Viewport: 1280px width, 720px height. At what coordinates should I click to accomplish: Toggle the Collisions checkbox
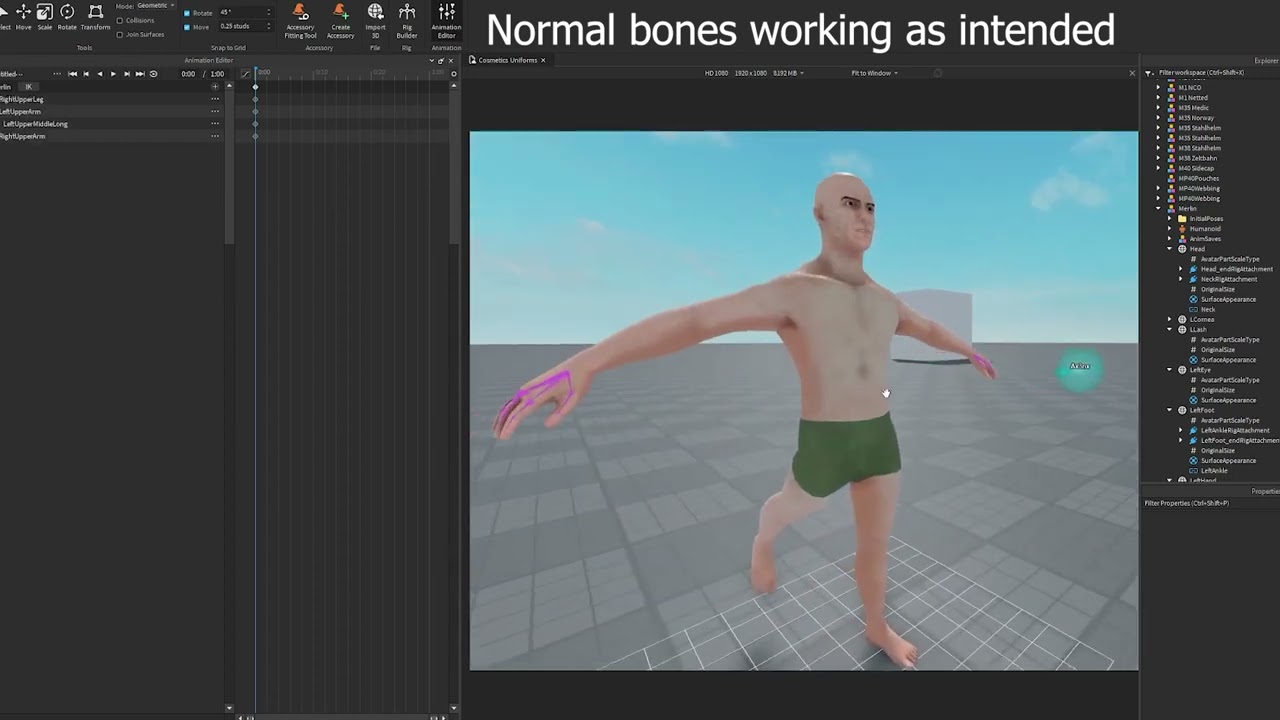tap(120, 20)
